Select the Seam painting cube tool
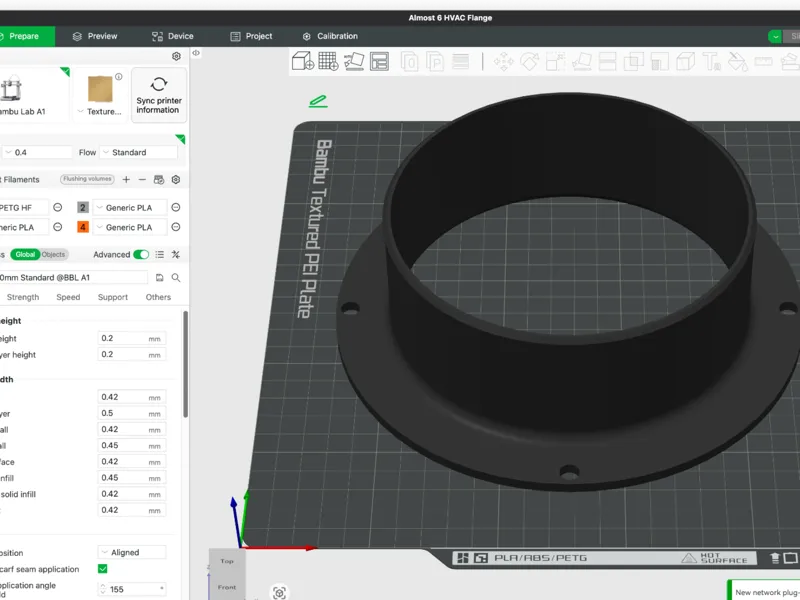Viewport: 800px width, 600px height. click(685, 62)
